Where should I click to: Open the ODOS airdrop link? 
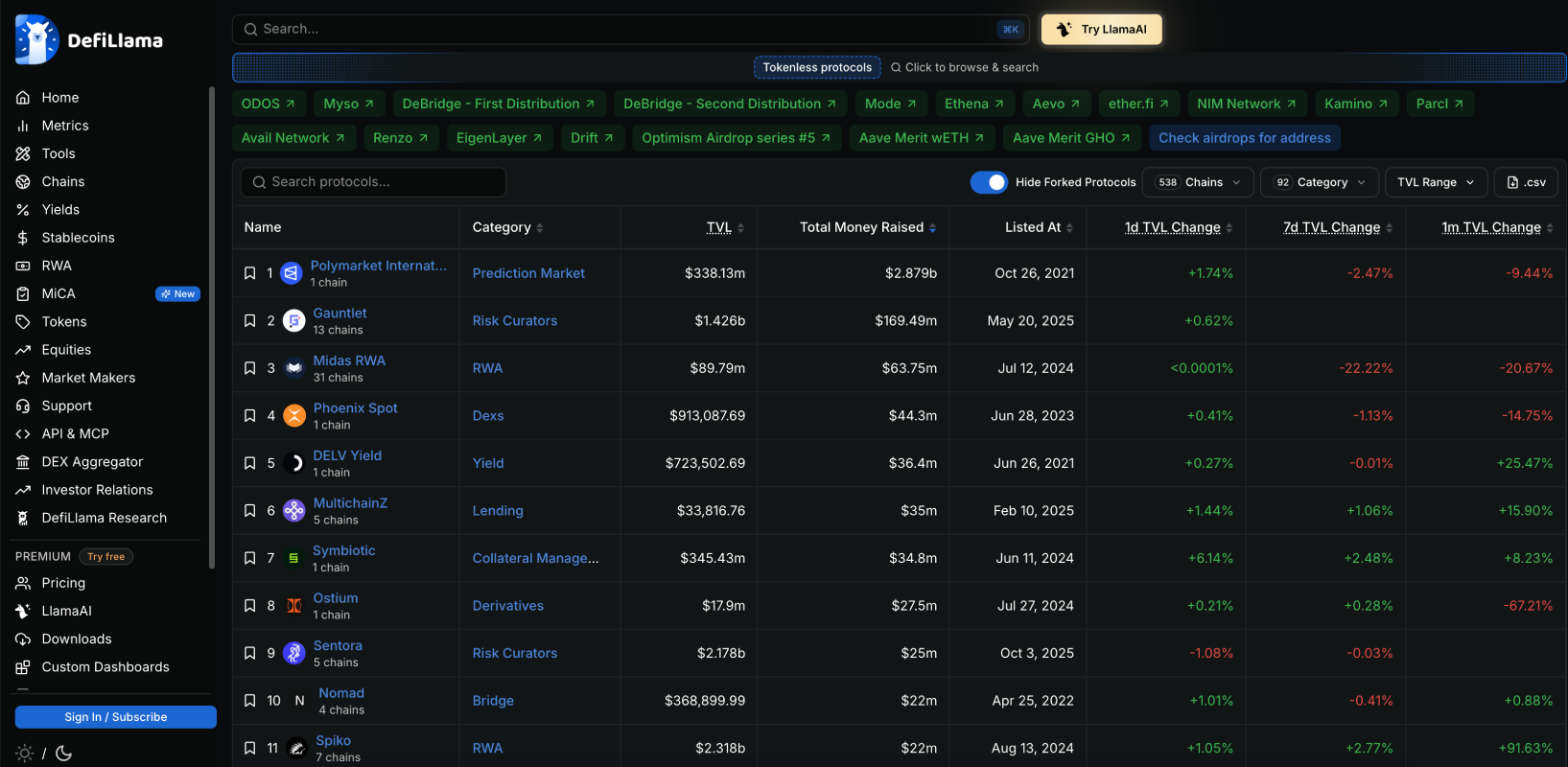269,104
